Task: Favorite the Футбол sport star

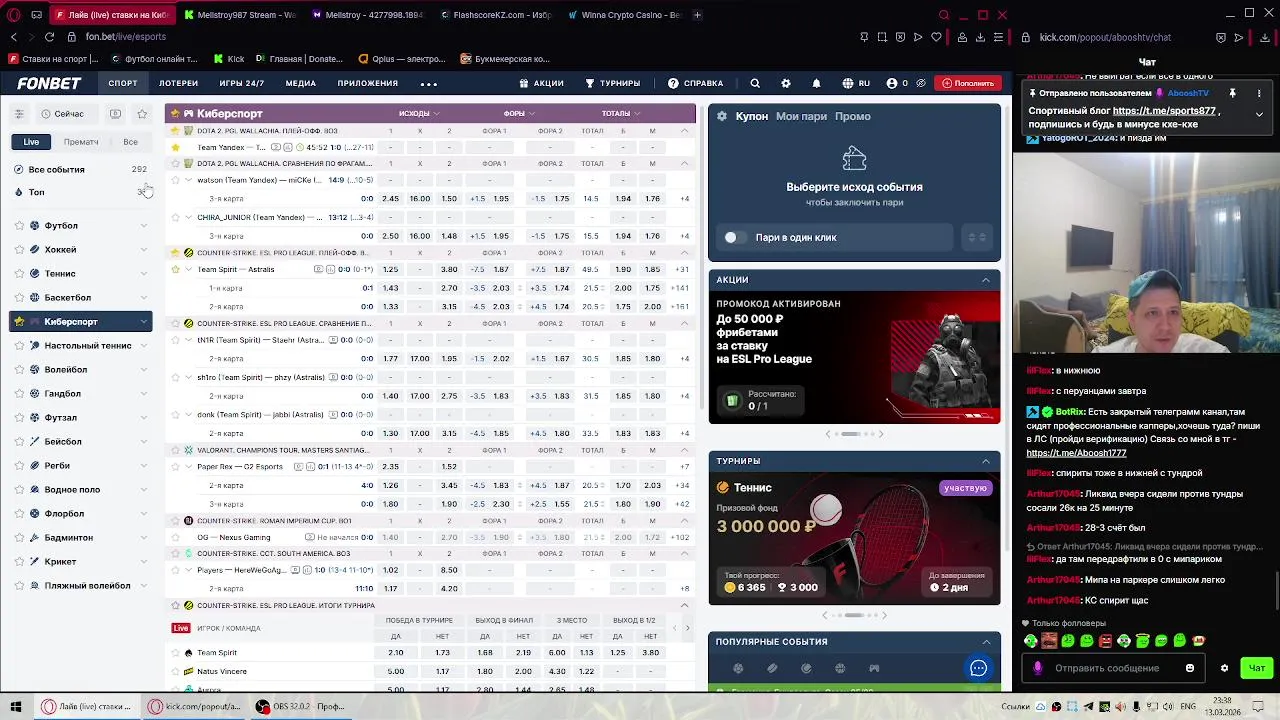Action: [x=19, y=226]
